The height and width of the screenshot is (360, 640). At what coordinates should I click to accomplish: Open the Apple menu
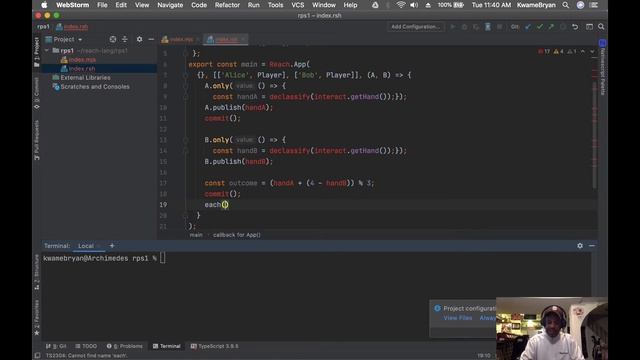(44, 5)
